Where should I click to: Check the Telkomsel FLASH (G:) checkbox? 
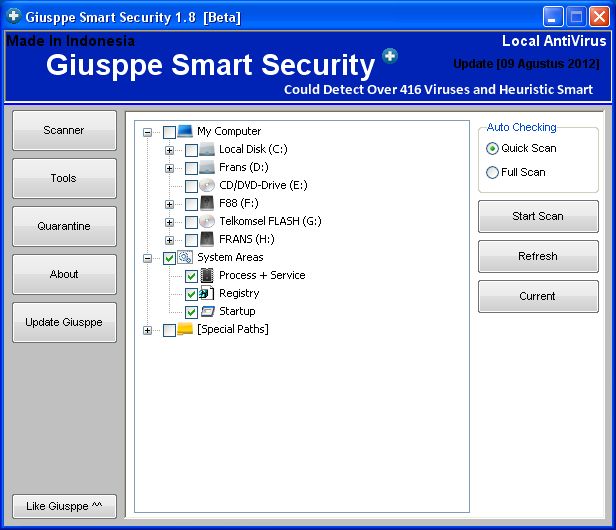(191, 222)
